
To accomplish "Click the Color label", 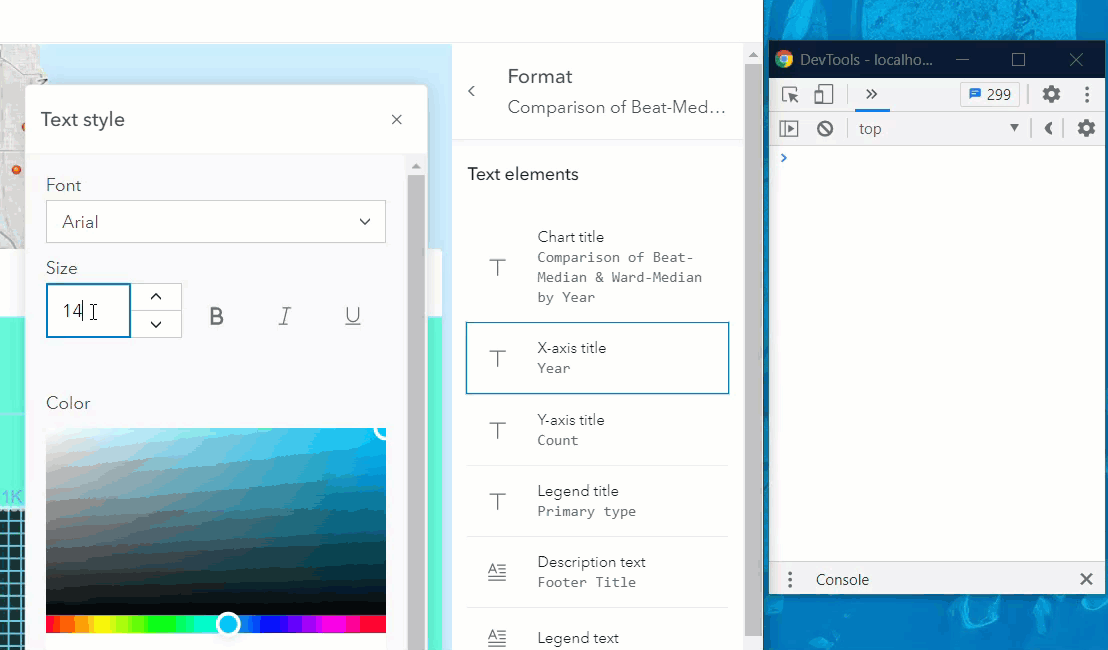I will [68, 403].
